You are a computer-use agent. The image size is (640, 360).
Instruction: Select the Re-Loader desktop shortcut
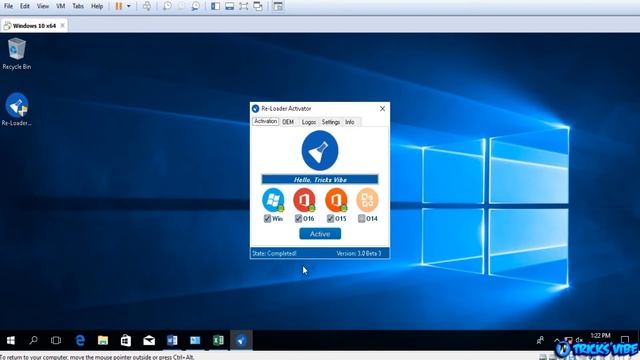click(x=17, y=110)
